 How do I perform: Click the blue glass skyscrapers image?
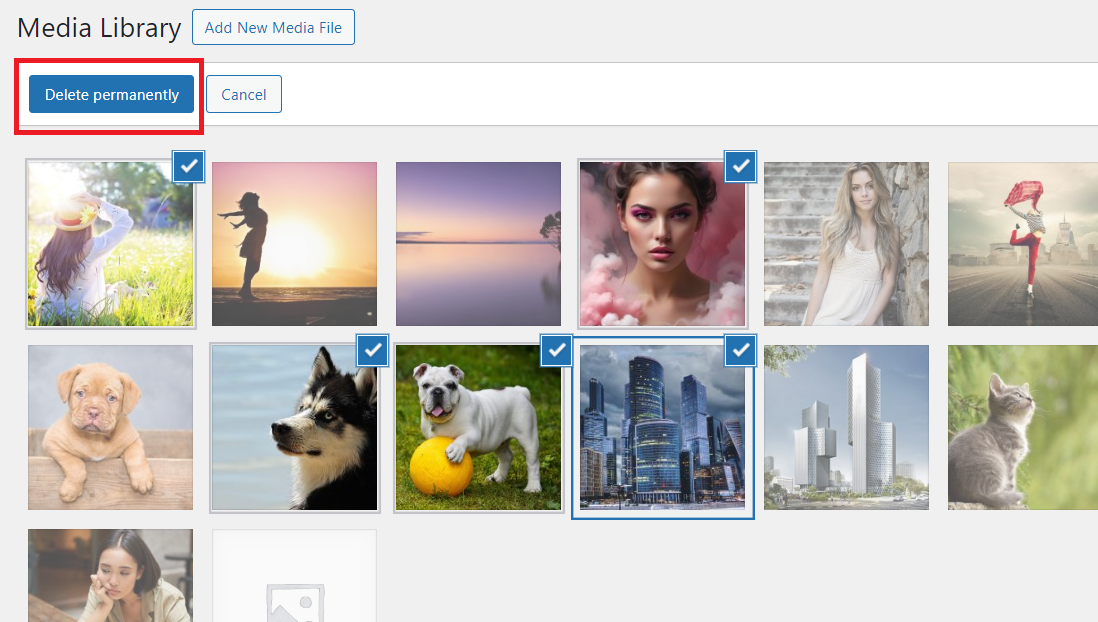(x=662, y=427)
